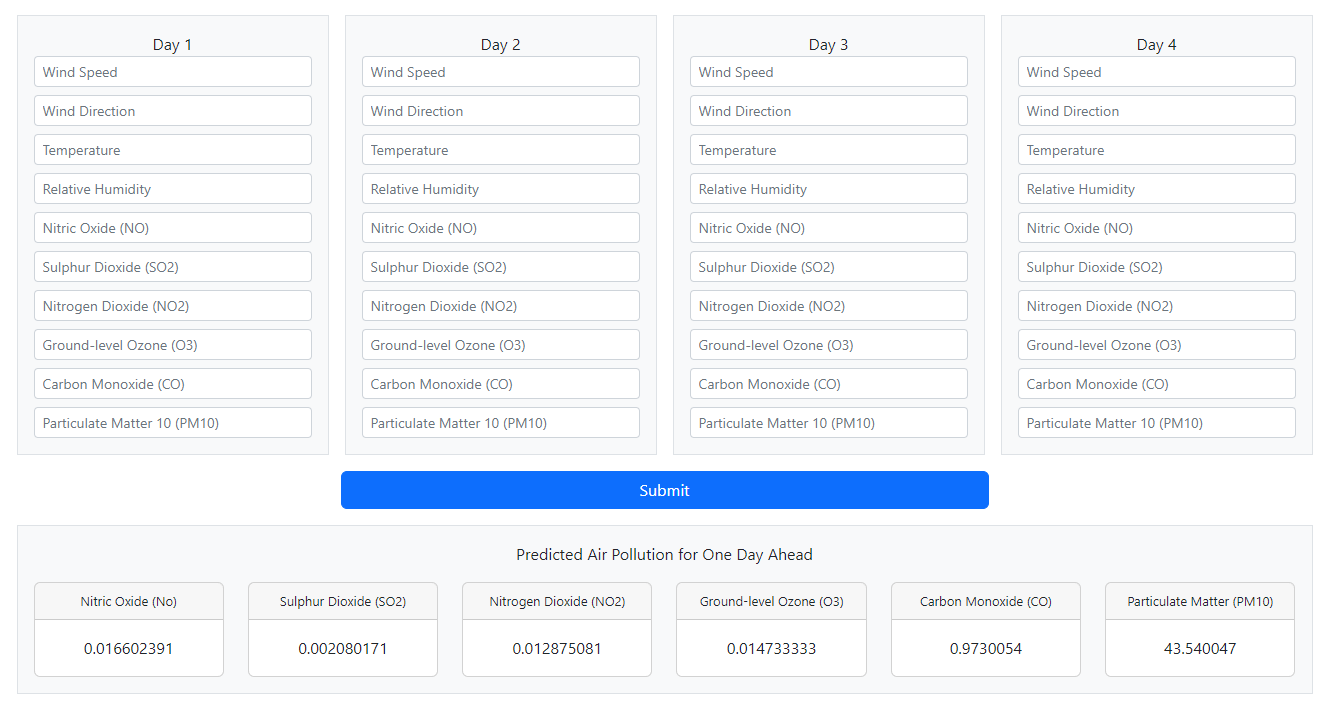1335x709 pixels.
Task: Click Particulate Matter 10 (PM10) field for Day 4
Action: tap(1156, 422)
